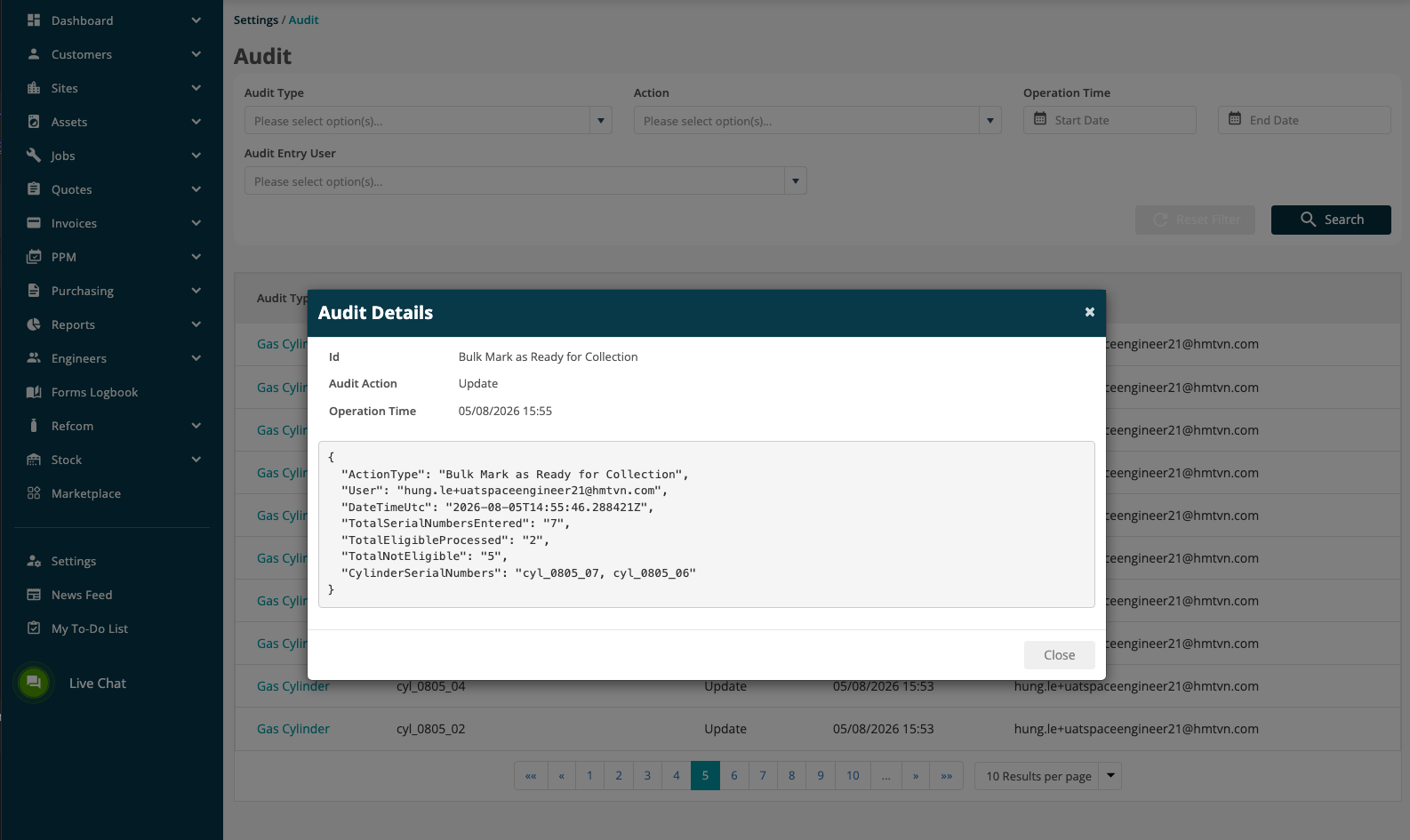
Task: Click the Quotes clipboard icon
Action: [34, 188]
